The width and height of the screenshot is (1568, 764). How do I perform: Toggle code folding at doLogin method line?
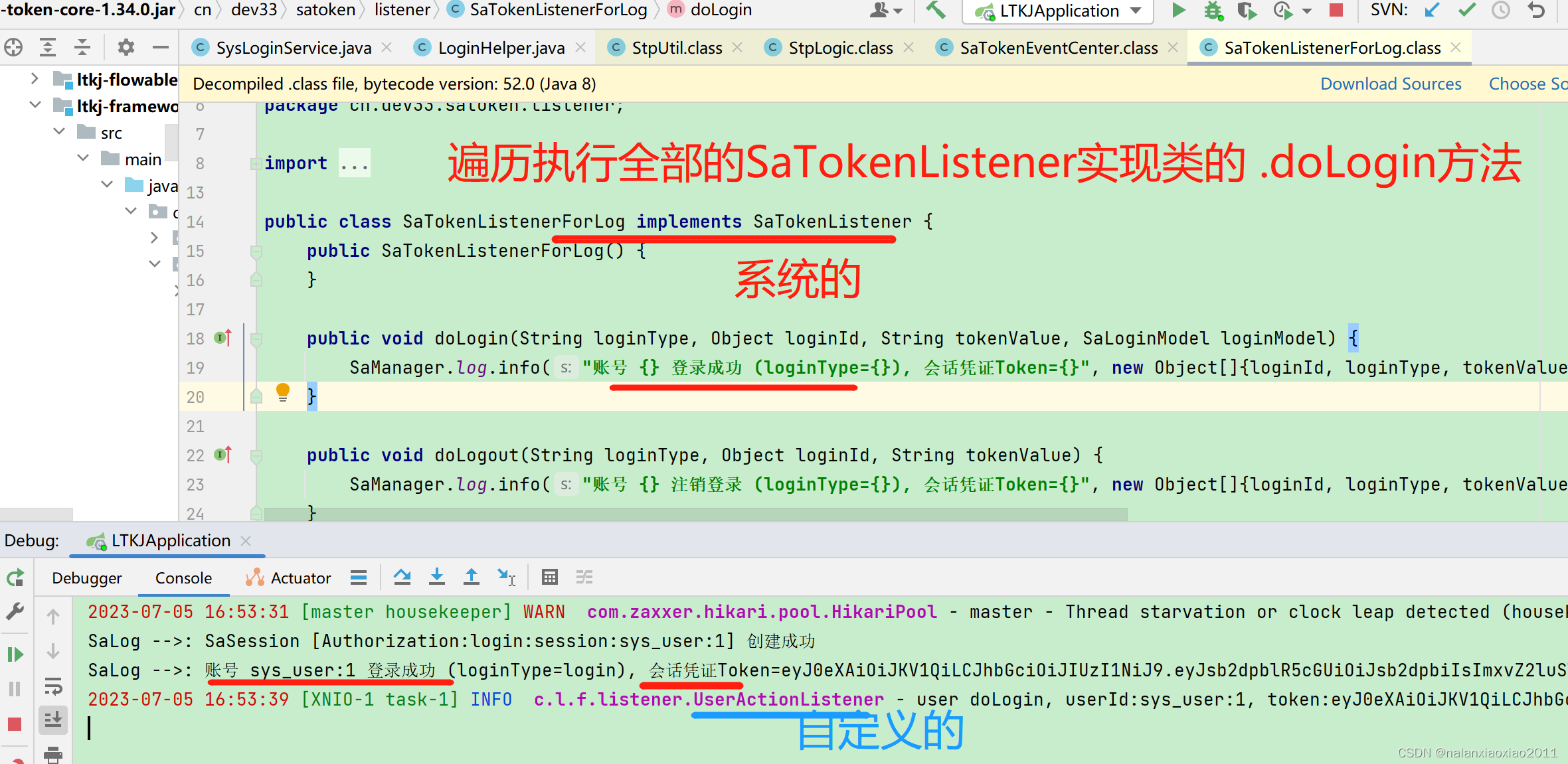pos(256,339)
